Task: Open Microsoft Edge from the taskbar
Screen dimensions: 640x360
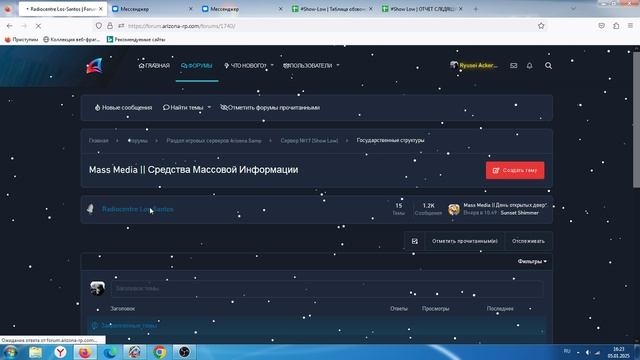Action: tap(110, 352)
